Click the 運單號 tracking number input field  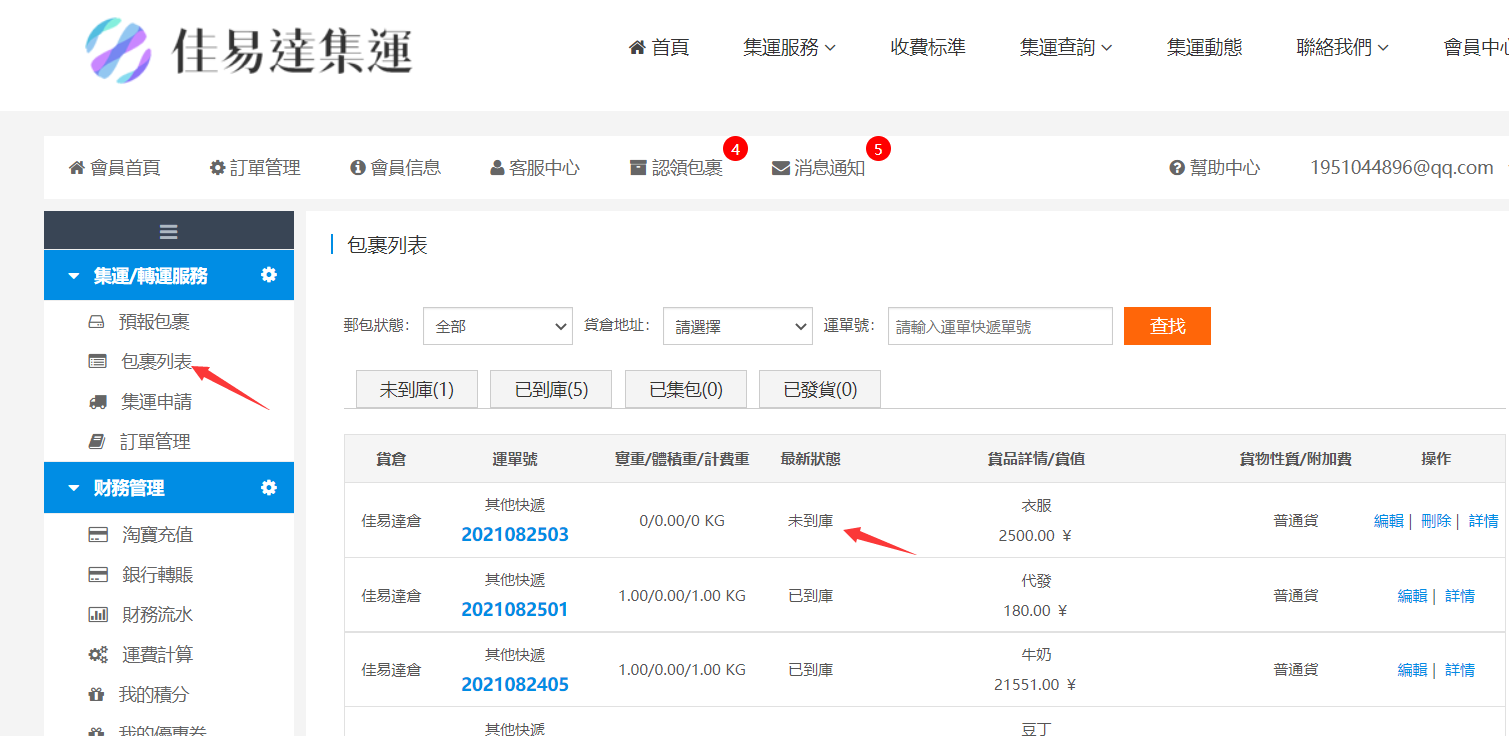click(1000, 326)
